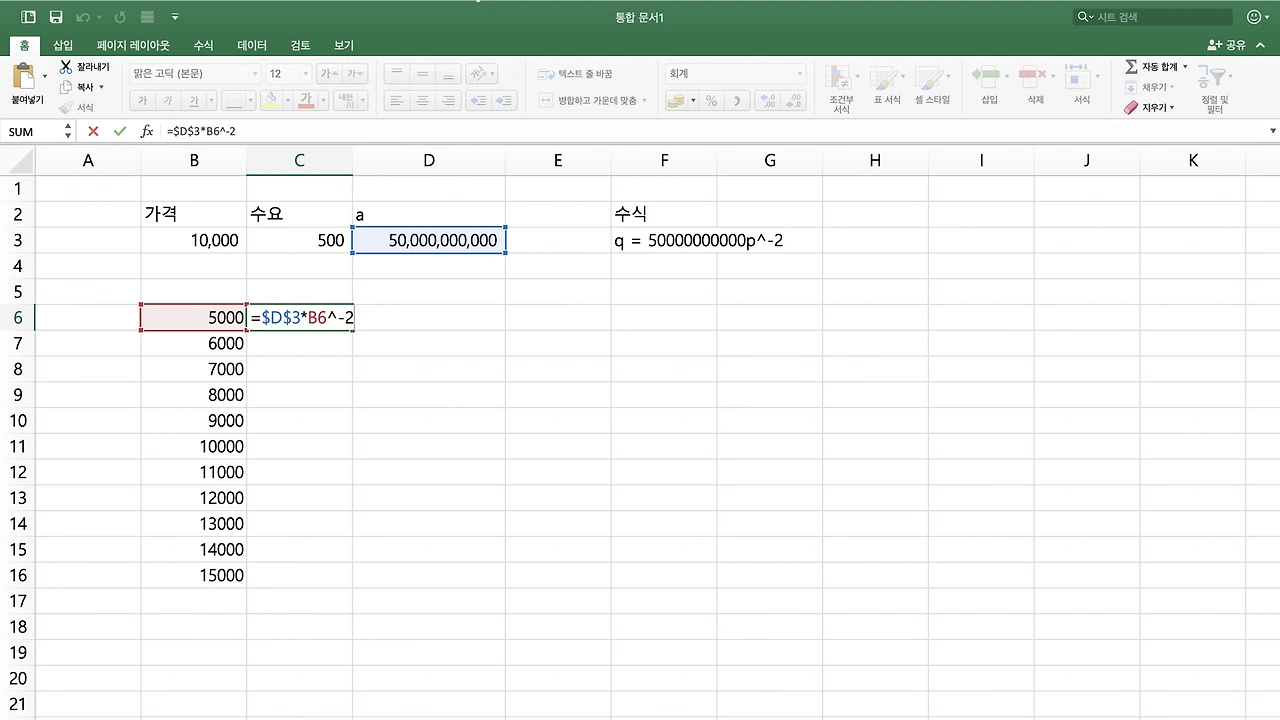Screen dimensions: 1280x720
Task: Open the quick access toolbar customize arrow
Action: 176,17
